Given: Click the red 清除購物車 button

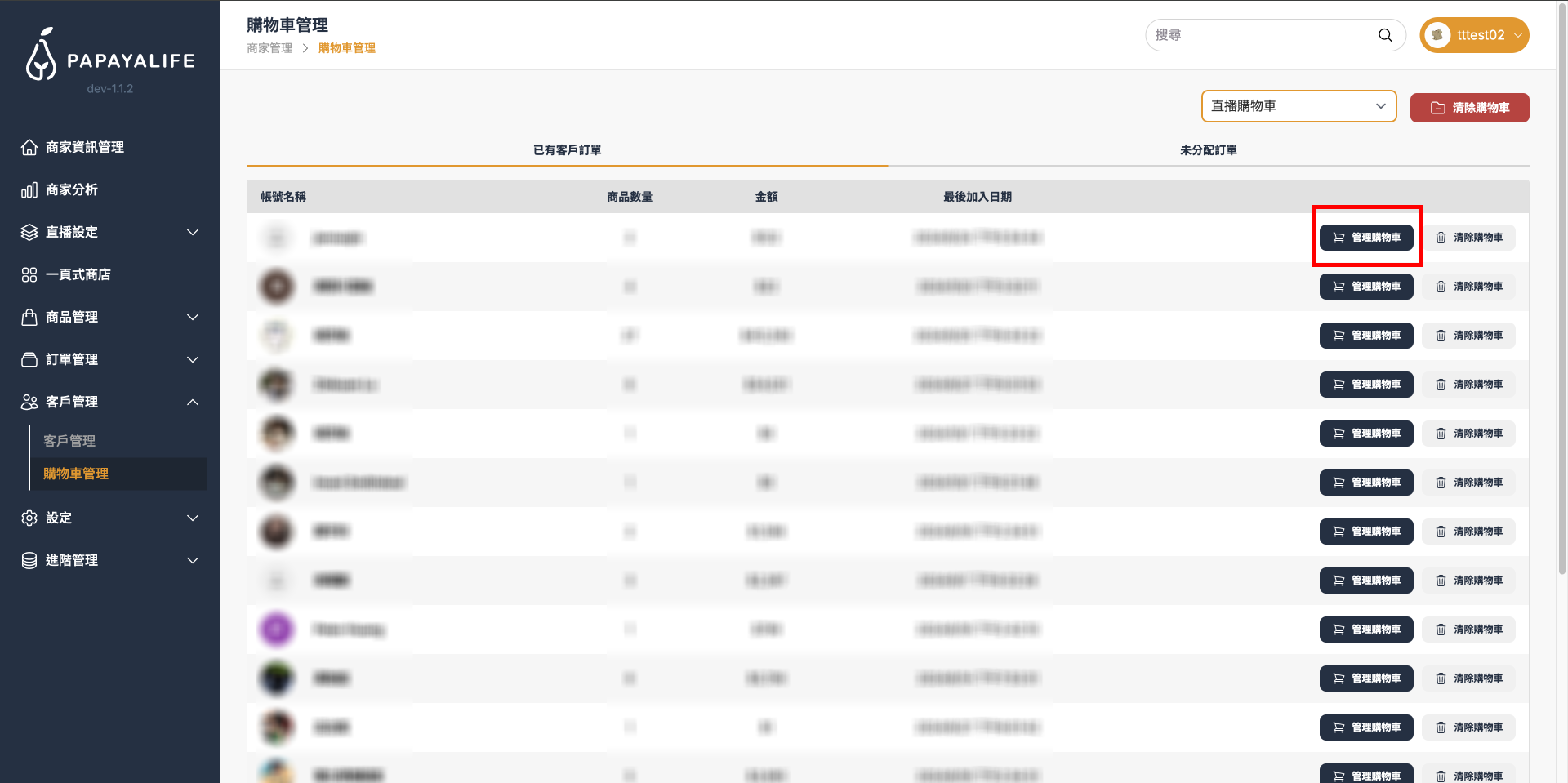Looking at the screenshot, I should (x=1469, y=108).
